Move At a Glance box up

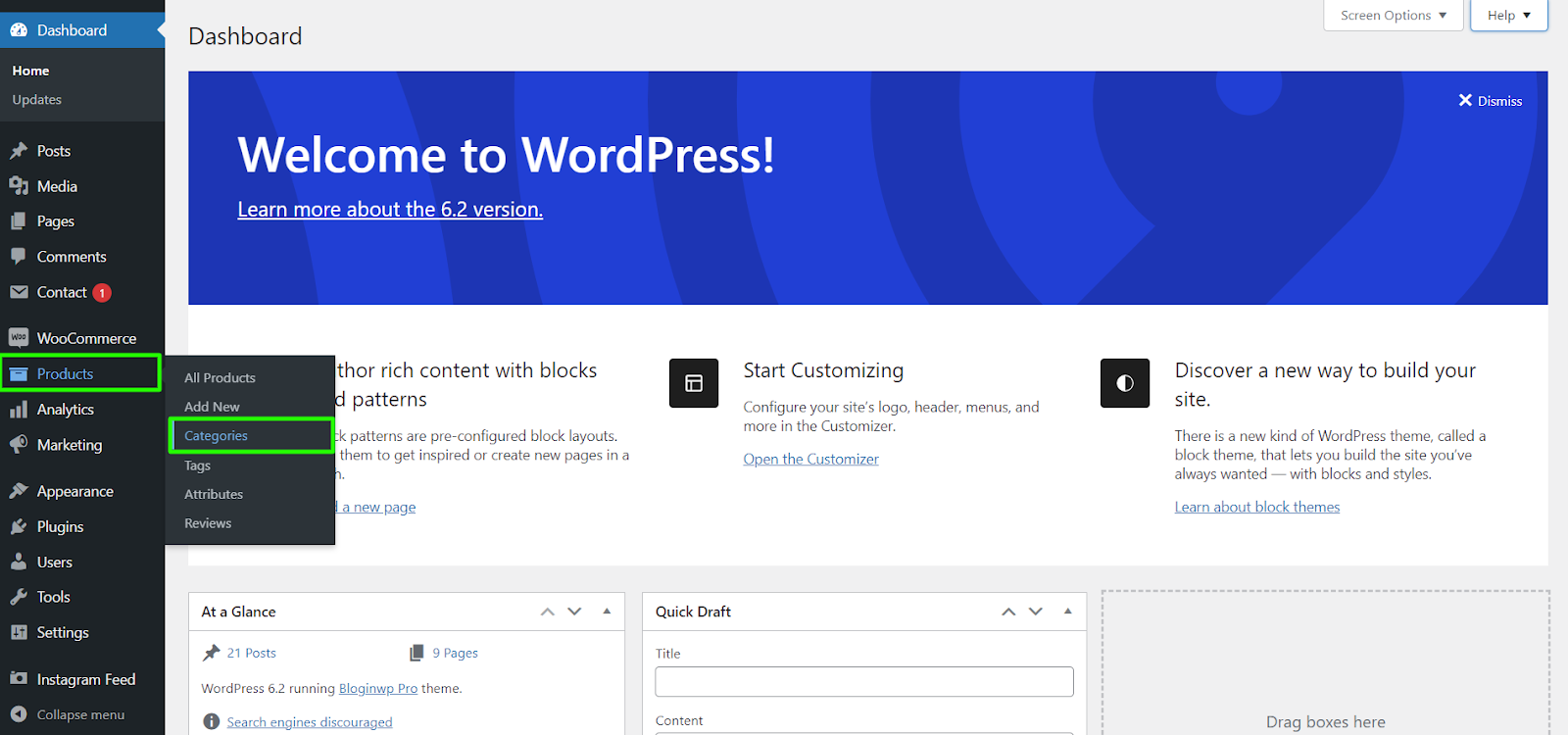click(x=548, y=612)
